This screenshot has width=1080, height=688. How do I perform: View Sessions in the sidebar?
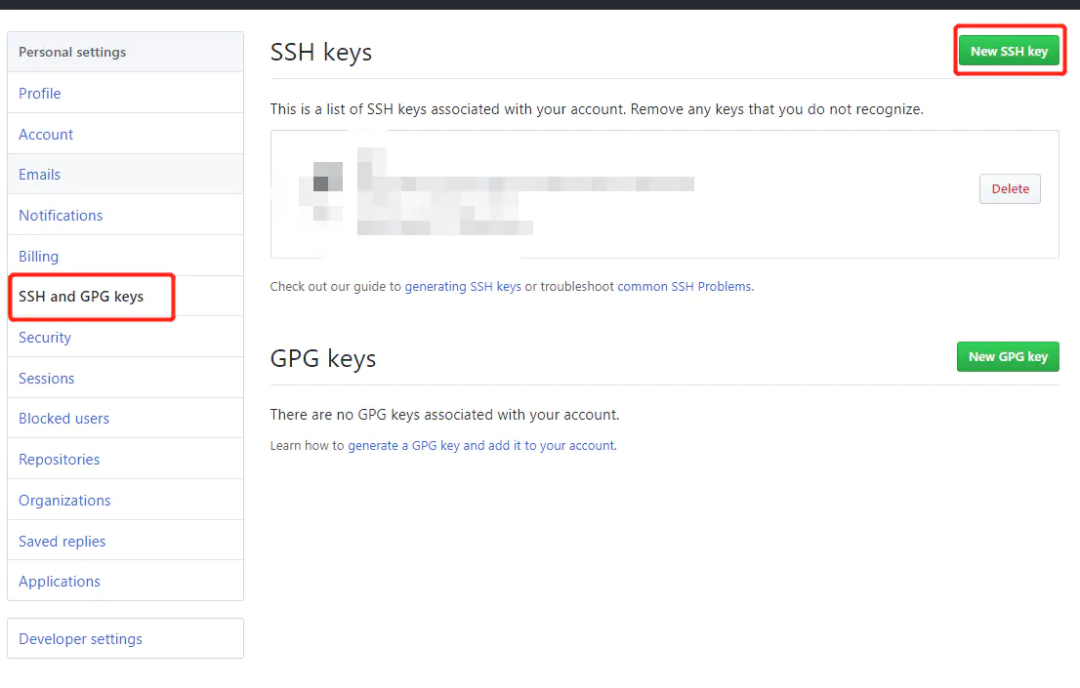pos(47,378)
